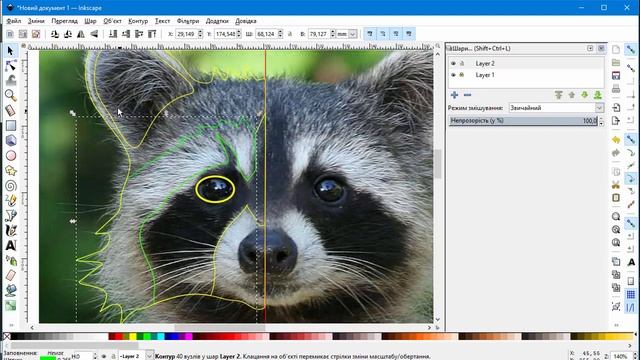Toggle visibility eye of Layer 2
This screenshot has width=640, height=360.
(453, 63)
